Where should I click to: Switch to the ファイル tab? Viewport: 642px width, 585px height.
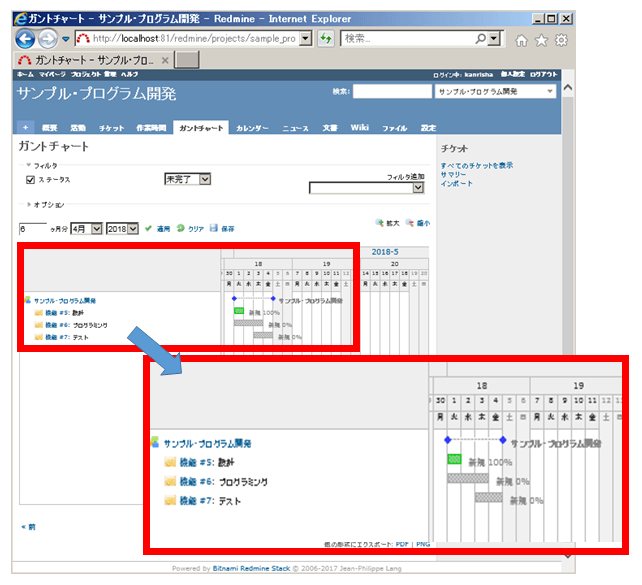(x=395, y=128)
